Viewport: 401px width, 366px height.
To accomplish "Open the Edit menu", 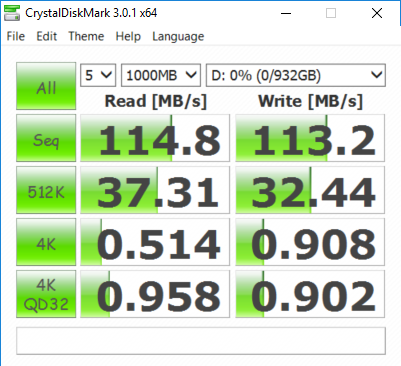I will [x=47, y=36].
